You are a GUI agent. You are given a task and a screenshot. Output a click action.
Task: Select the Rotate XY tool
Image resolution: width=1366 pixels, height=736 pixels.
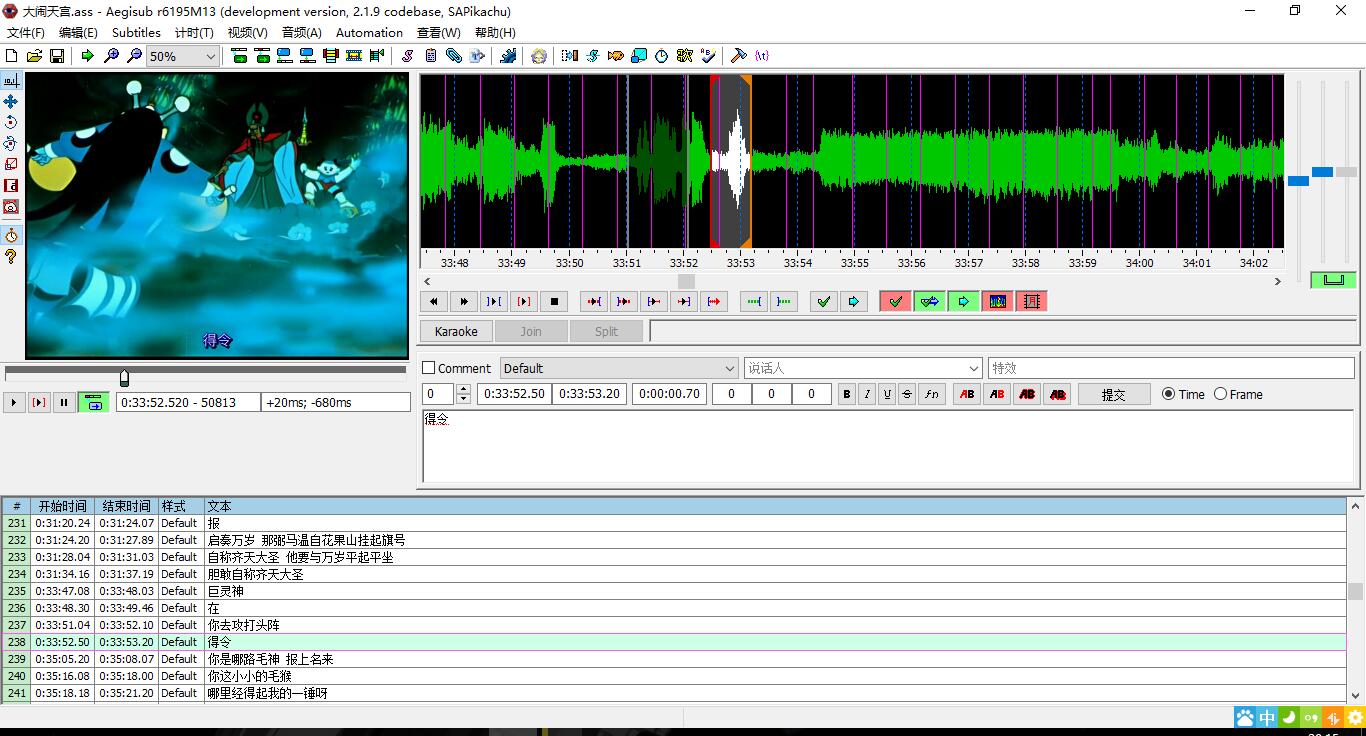click(11, 143)
